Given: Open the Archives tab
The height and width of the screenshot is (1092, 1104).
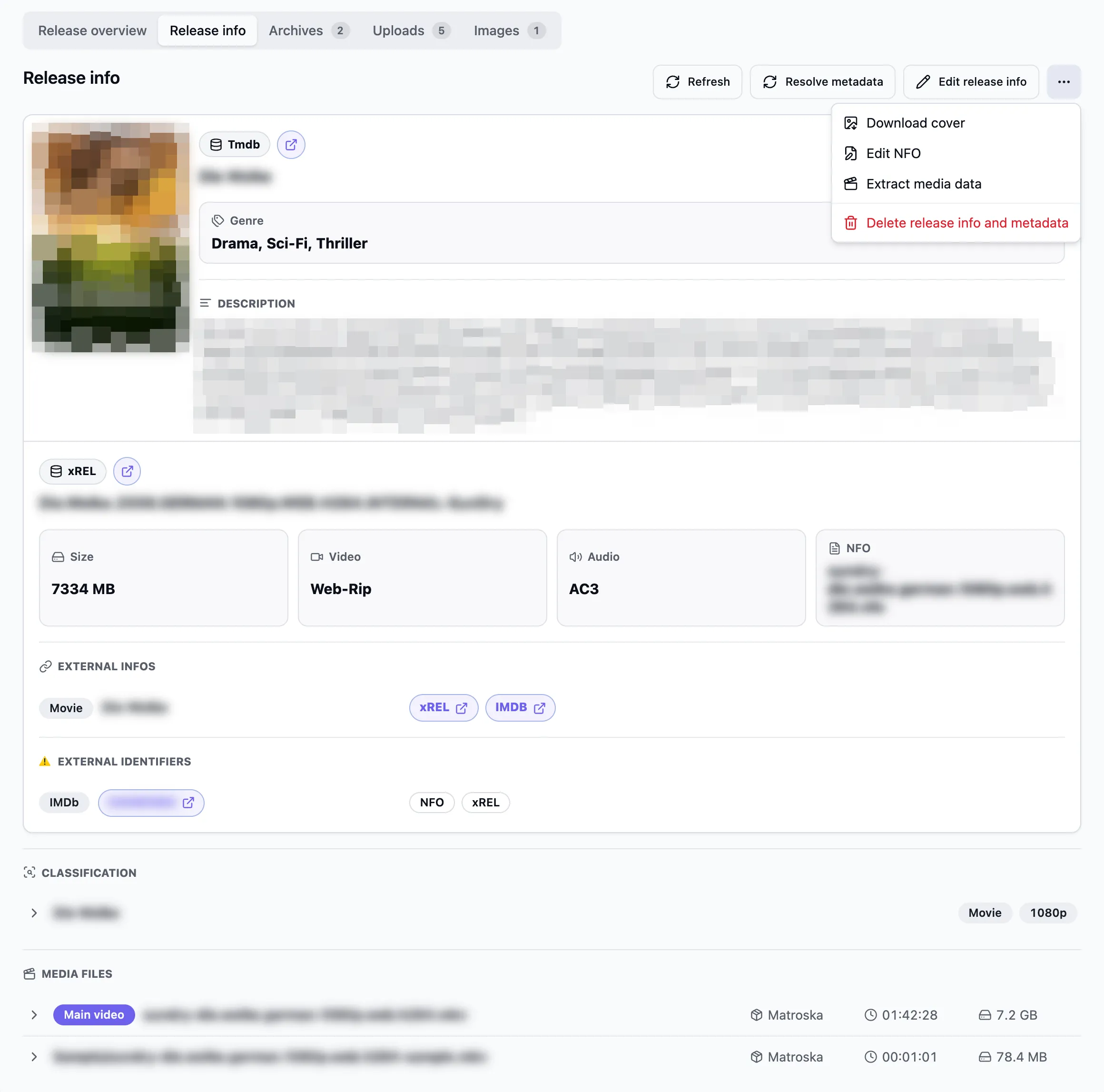Looking at the screenshot, I should [308, 31].
